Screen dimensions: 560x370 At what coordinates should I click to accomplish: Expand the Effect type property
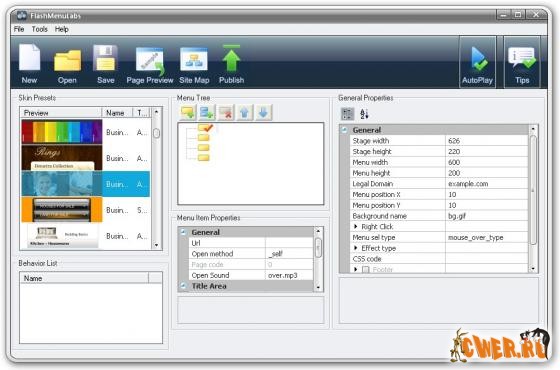point(355,248)
